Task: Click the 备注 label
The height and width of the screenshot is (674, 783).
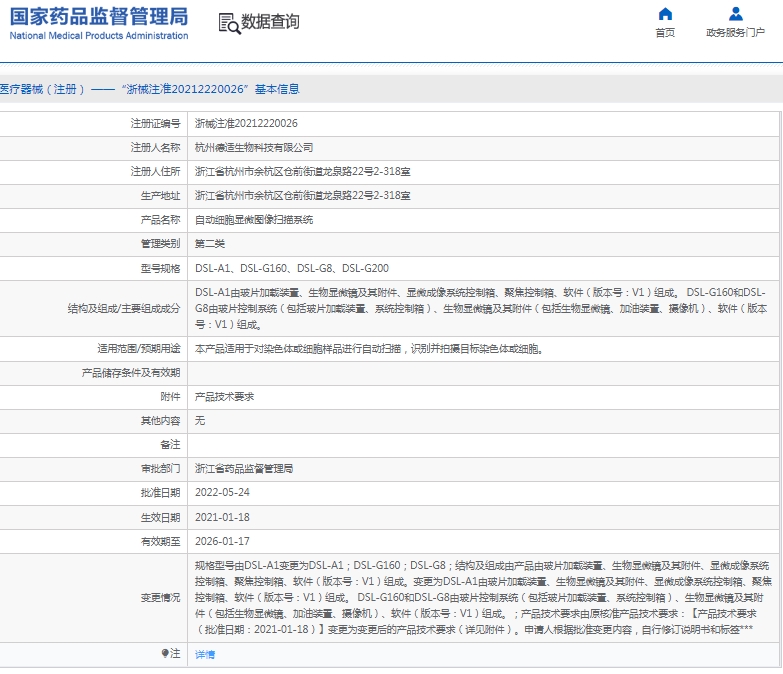Action: (170, 445)
